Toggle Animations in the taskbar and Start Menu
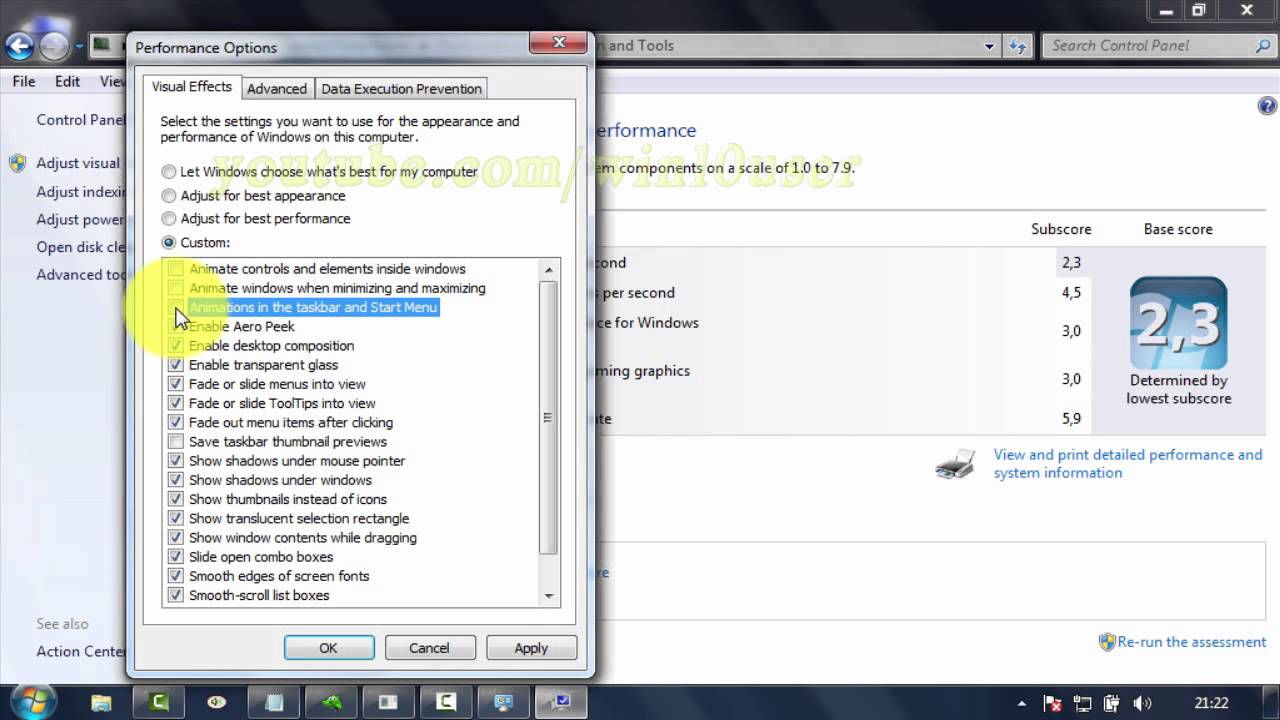This screenshot has height=720, width=1280. 176,307
